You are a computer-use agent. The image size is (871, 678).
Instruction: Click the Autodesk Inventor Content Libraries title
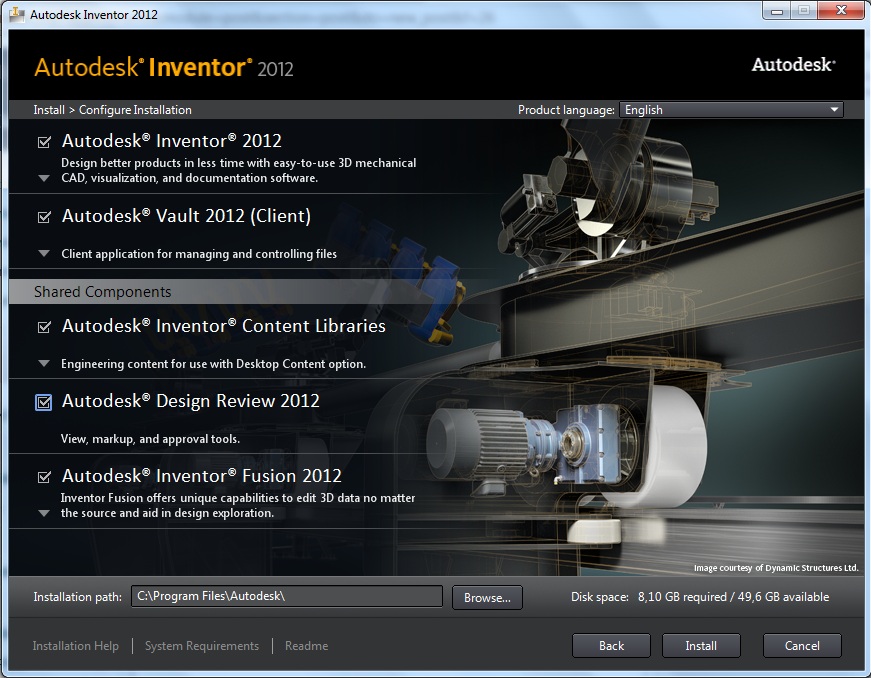223,326
